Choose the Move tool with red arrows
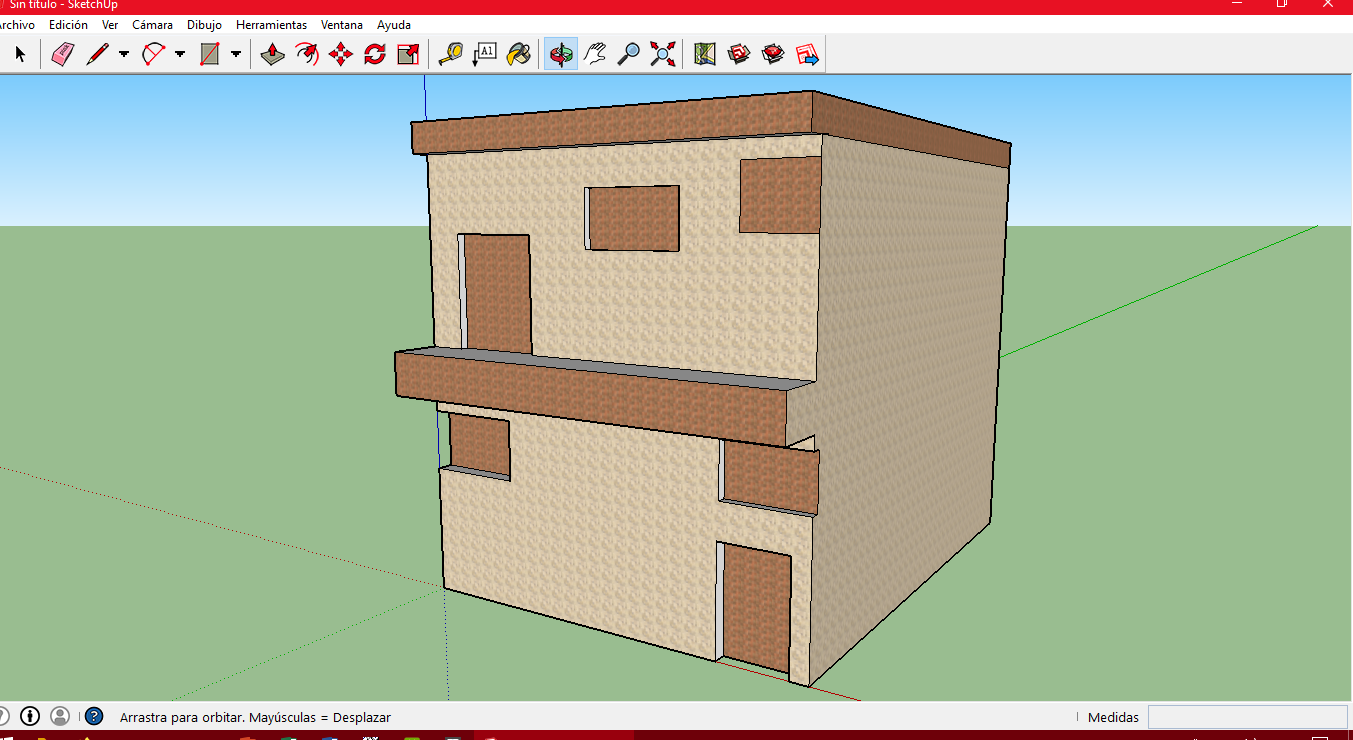 point(341,54)
